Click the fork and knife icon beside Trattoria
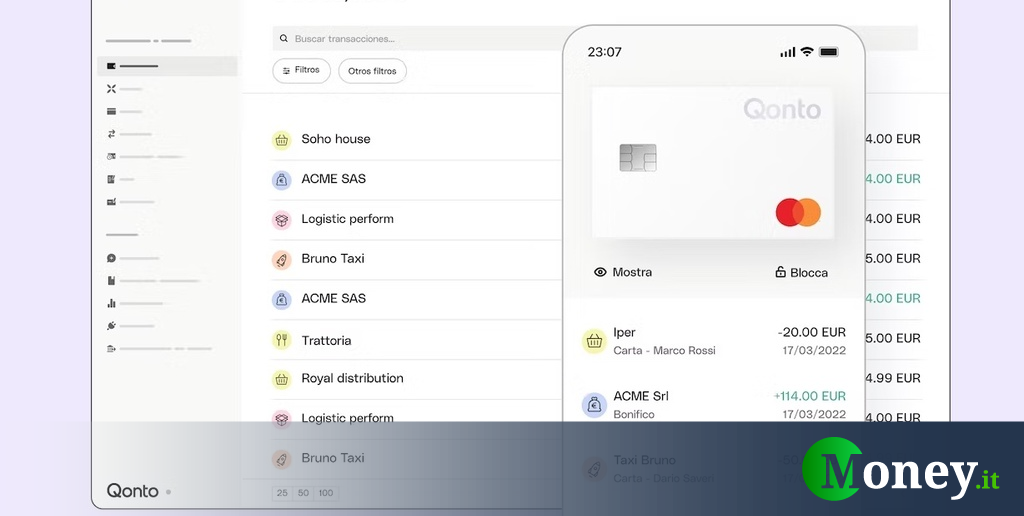This screenshot has height=516, width=1024. [281, 340]
